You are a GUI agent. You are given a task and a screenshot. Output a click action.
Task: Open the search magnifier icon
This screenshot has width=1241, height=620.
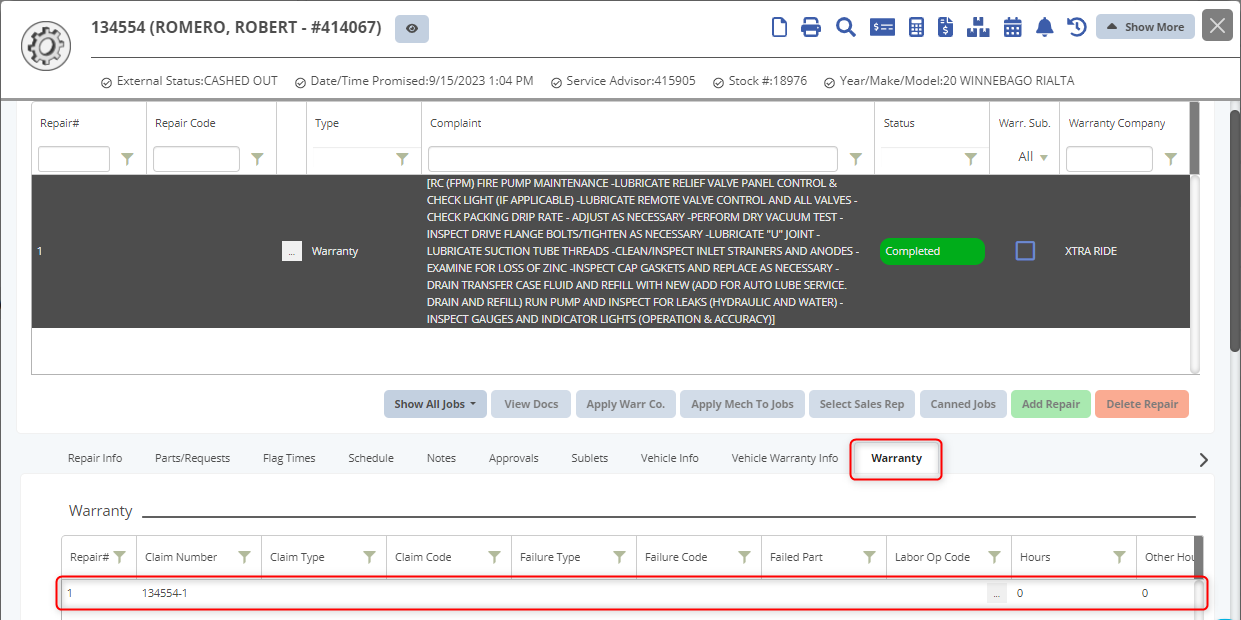[846, 27]
